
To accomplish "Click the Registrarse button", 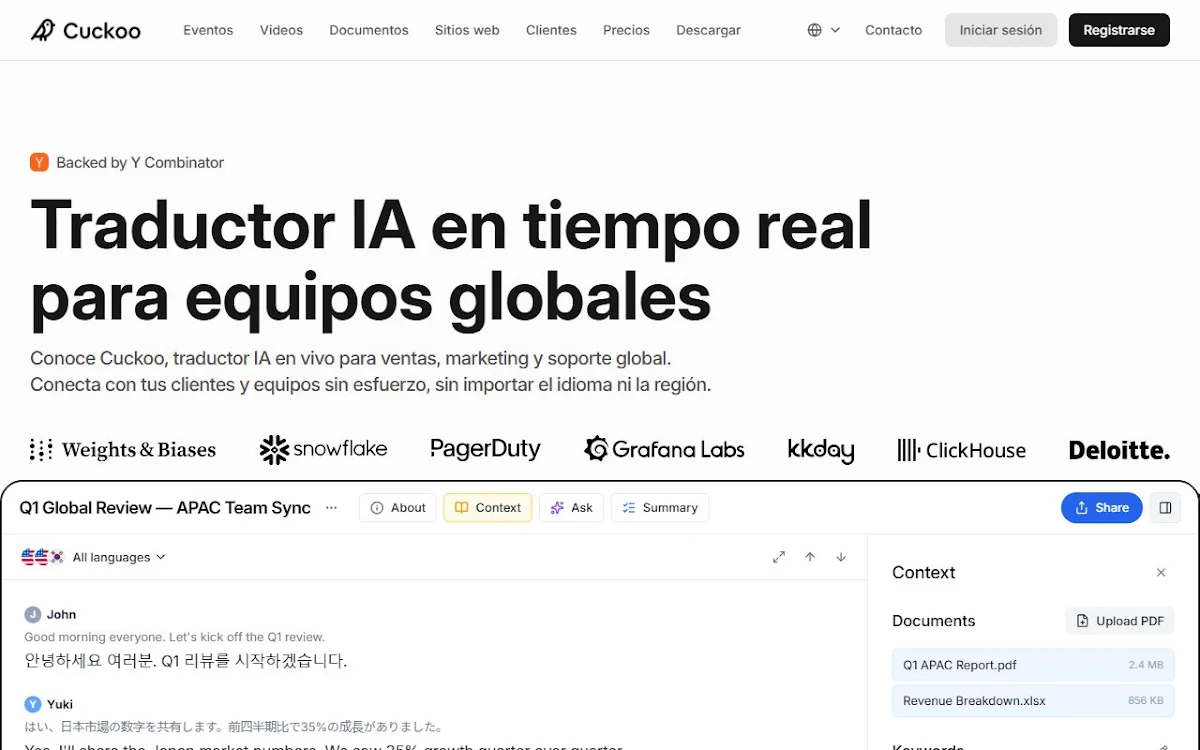I will click(1119, 30).
